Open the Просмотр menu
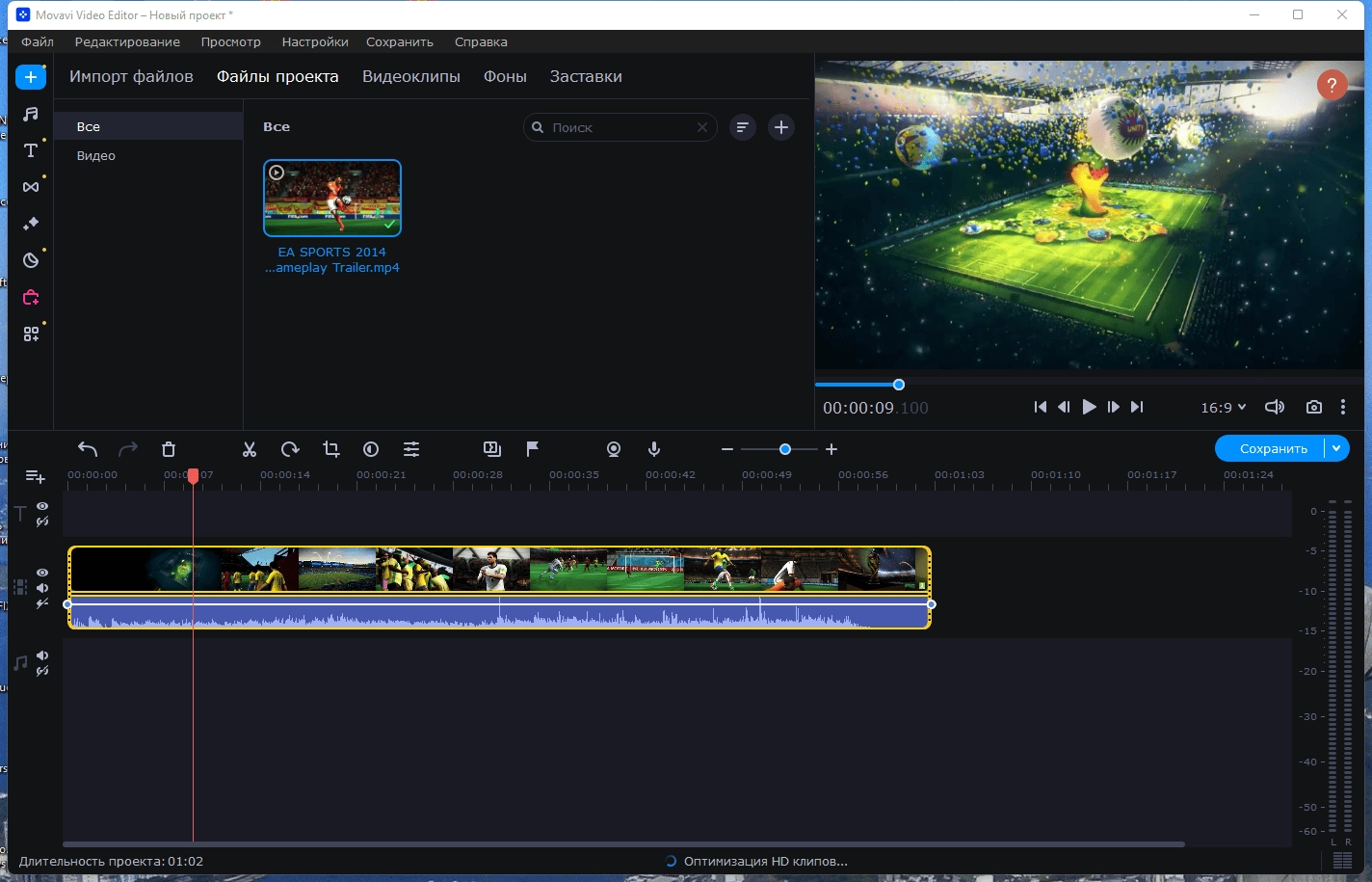This screenshot has height=882, width=1372. (x=230, y=42)
